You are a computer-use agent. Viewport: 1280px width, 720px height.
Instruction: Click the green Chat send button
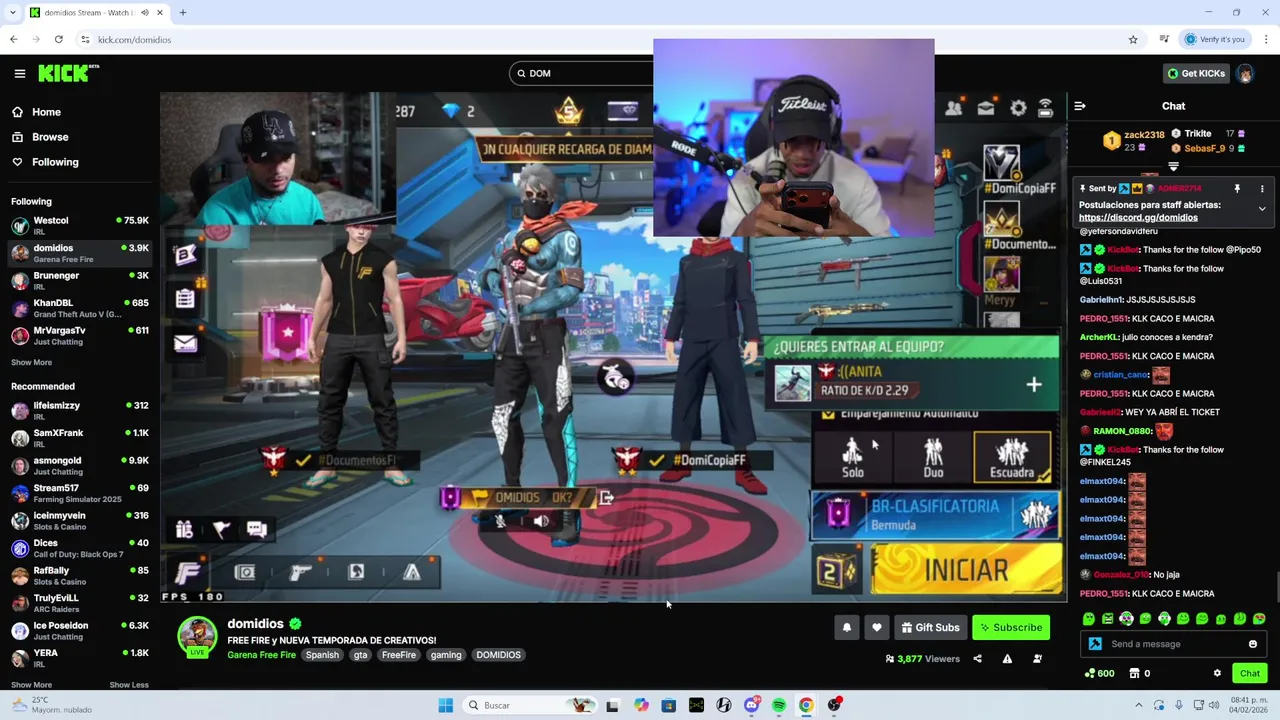point(1250,673)
